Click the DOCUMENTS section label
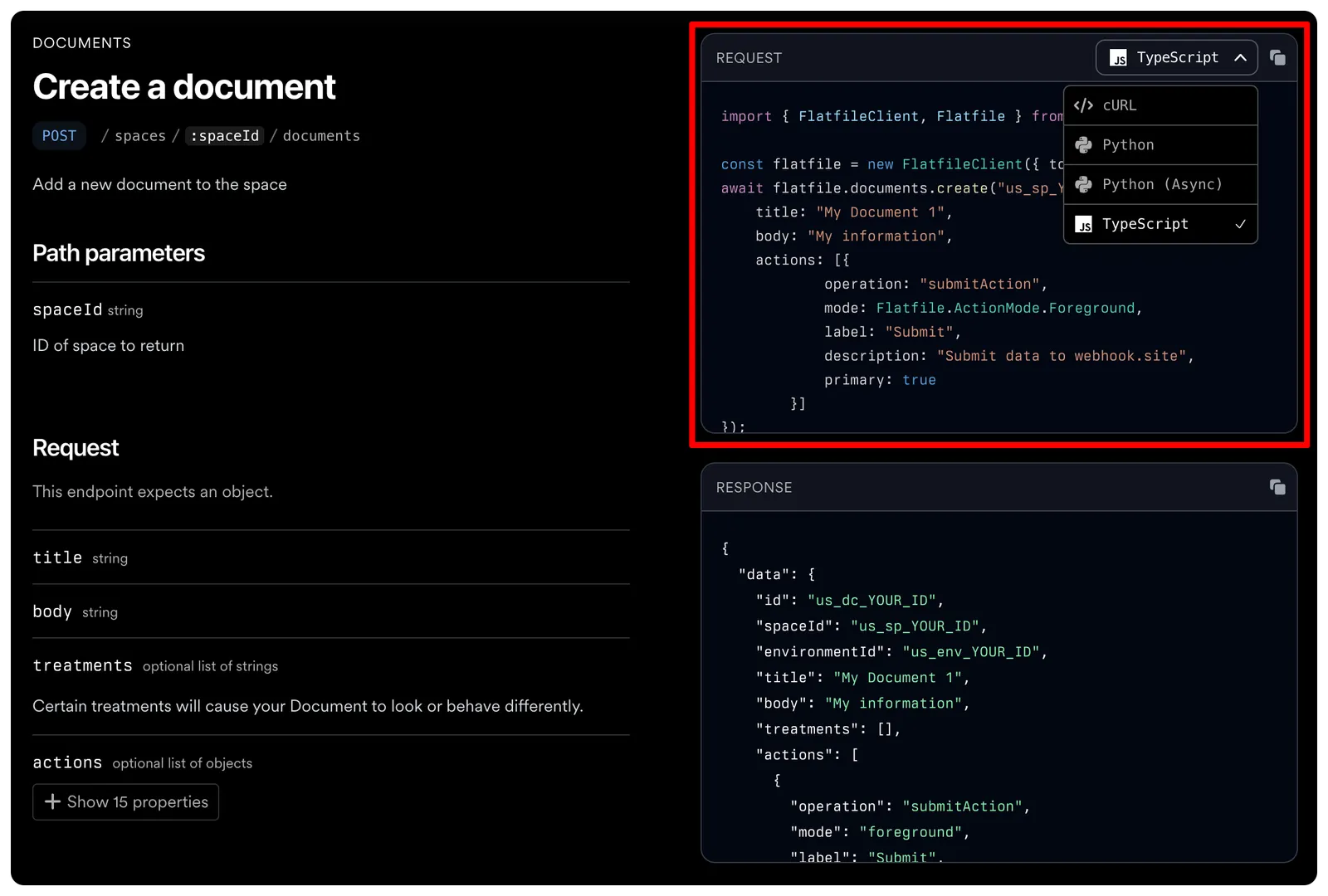 (x=82, y=43)
